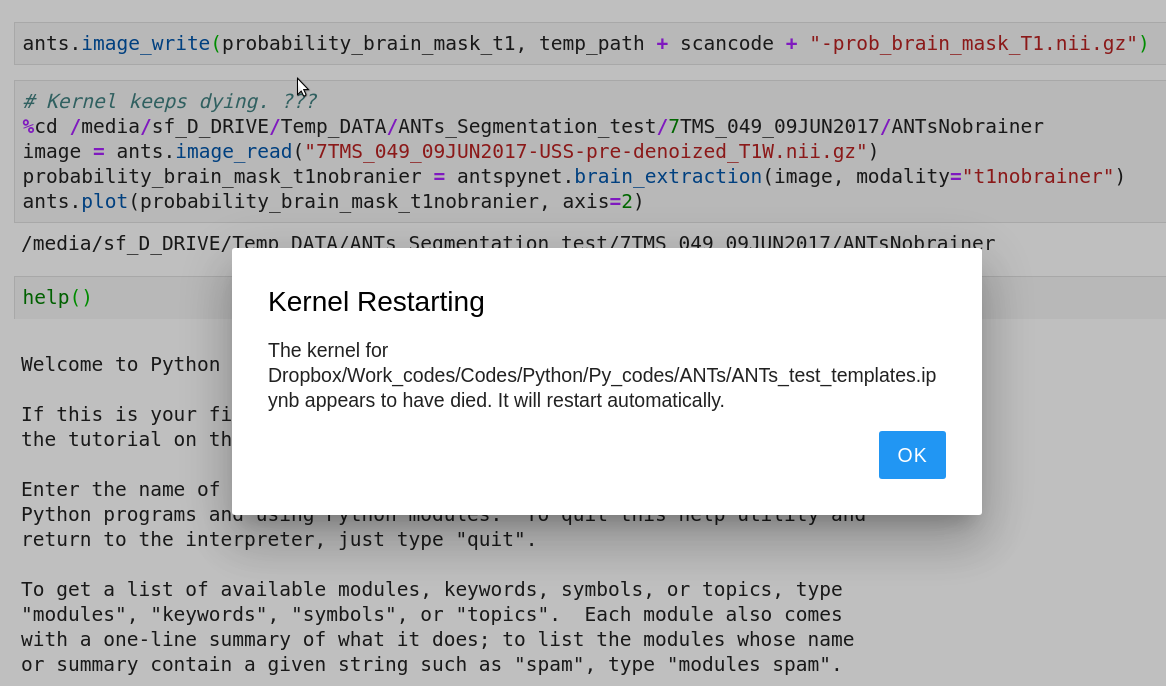This screenshot has width=1166, height=686.
Task: Click the plot function name
Action: (x=103, y=201)
